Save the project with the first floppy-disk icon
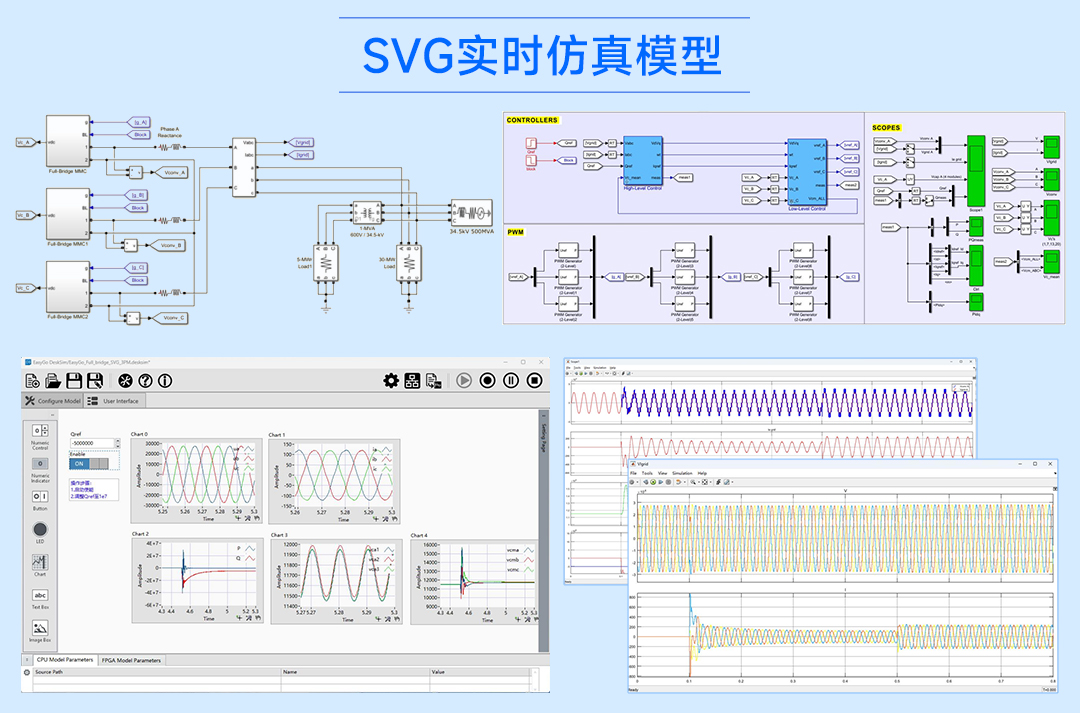 (74, 380)
